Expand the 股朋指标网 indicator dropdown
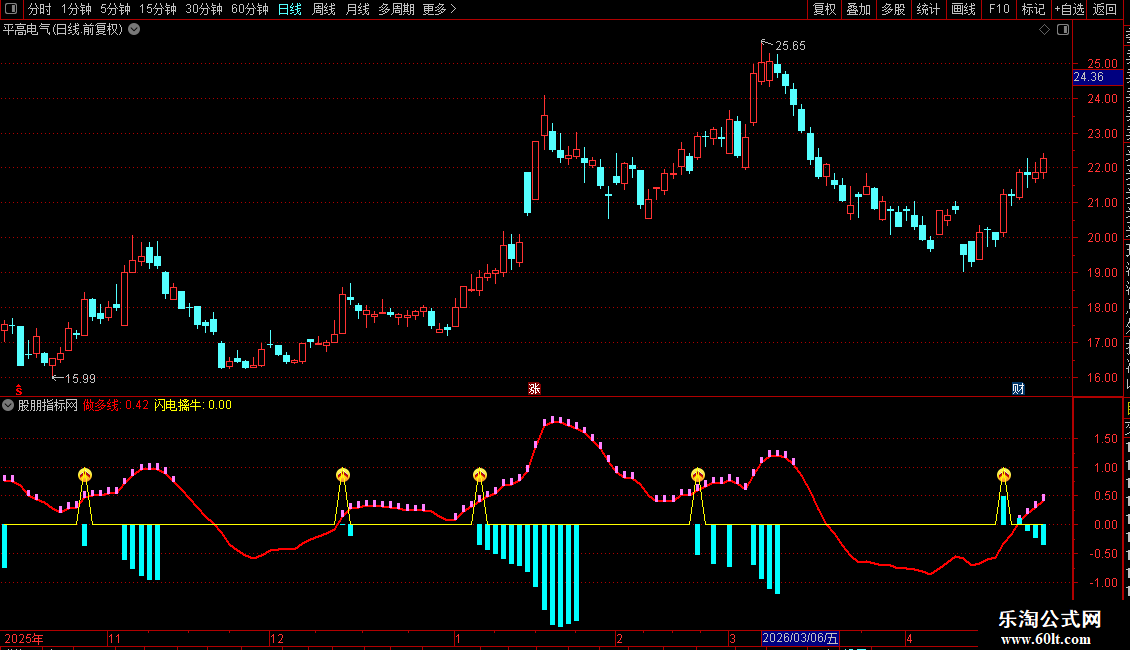 tap(8, 405)
